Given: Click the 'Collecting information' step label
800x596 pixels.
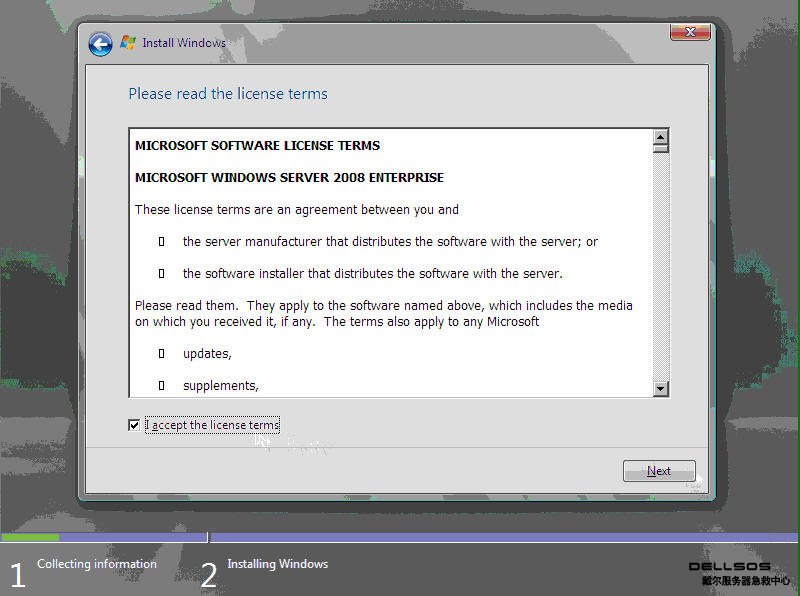Looking at the screenshot, I should point(96,564).
